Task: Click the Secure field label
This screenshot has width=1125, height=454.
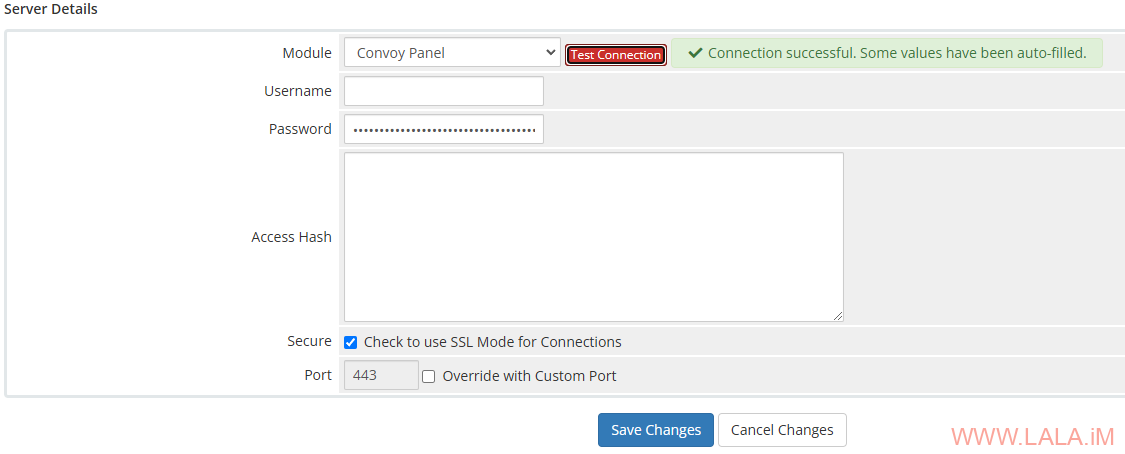Action: point(309,341)
